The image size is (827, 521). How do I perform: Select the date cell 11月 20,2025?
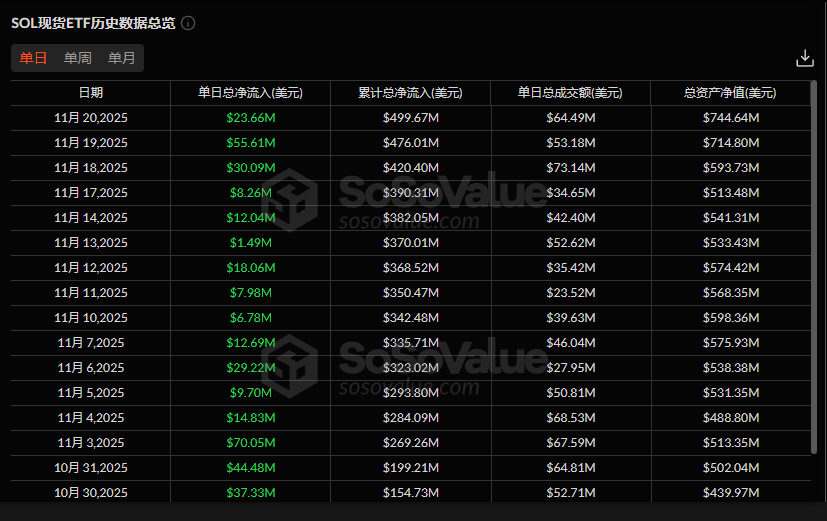(91, 118)
